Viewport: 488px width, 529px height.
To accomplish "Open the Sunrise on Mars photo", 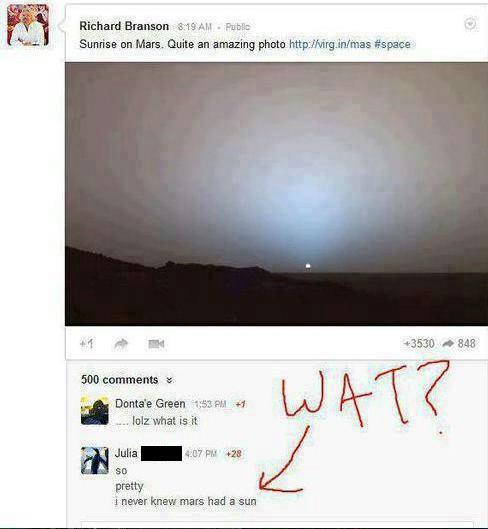I will [276, 194].
